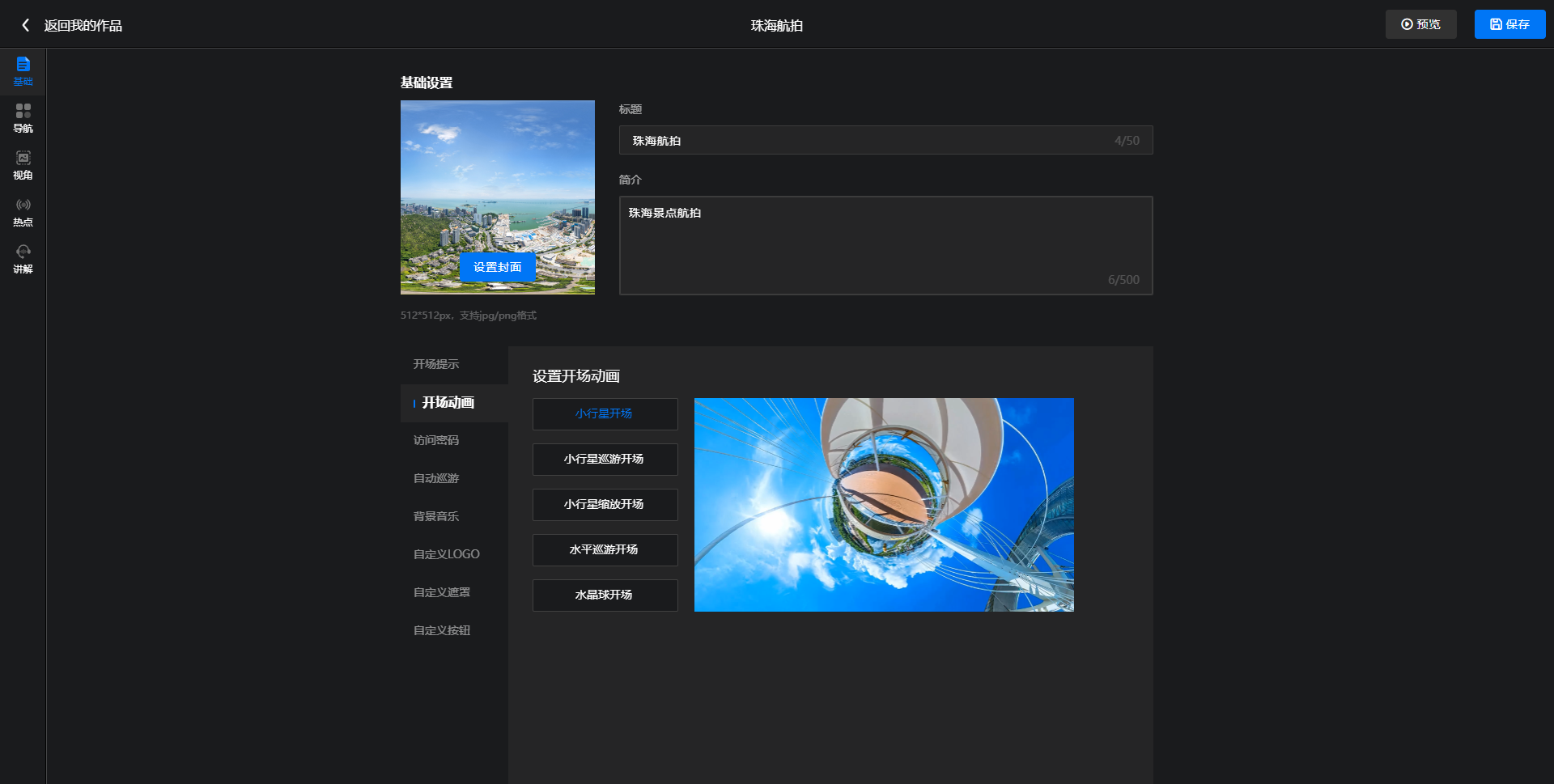Choose the 小行星巡游开场 animation option
1554x784 pixels.
(x=605, y=459)
